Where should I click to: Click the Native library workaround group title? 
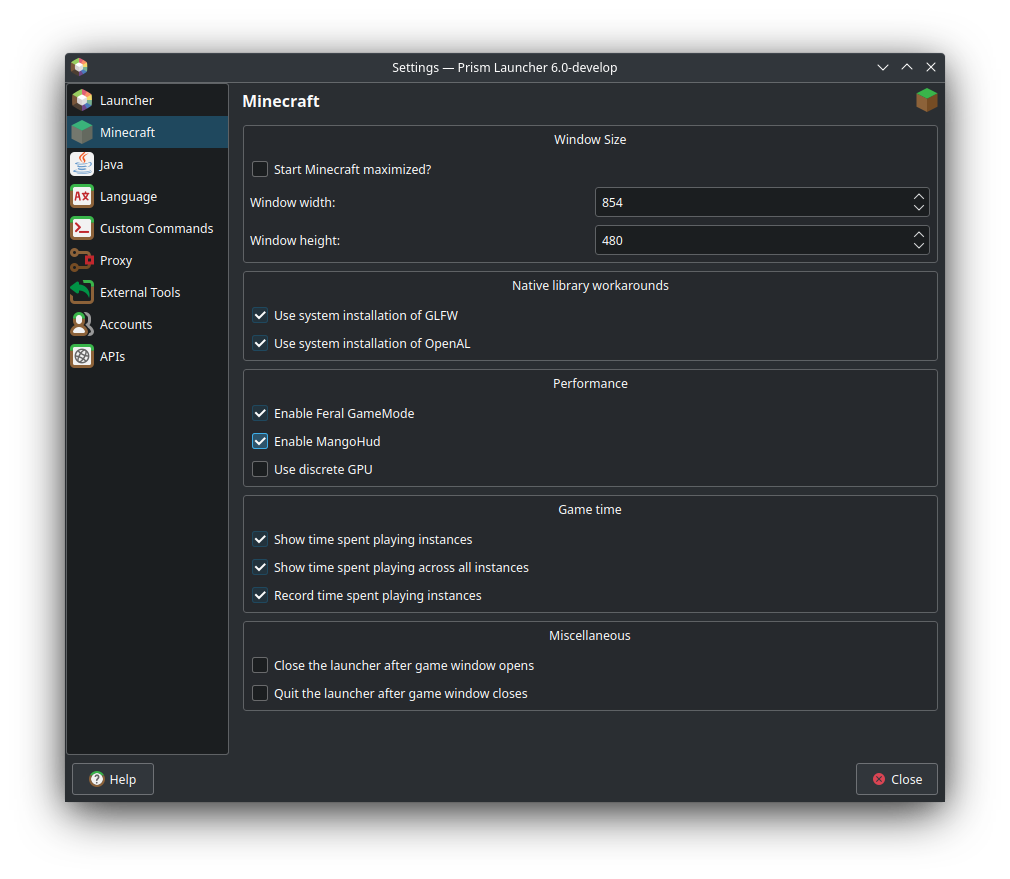[x=590, y=285]
